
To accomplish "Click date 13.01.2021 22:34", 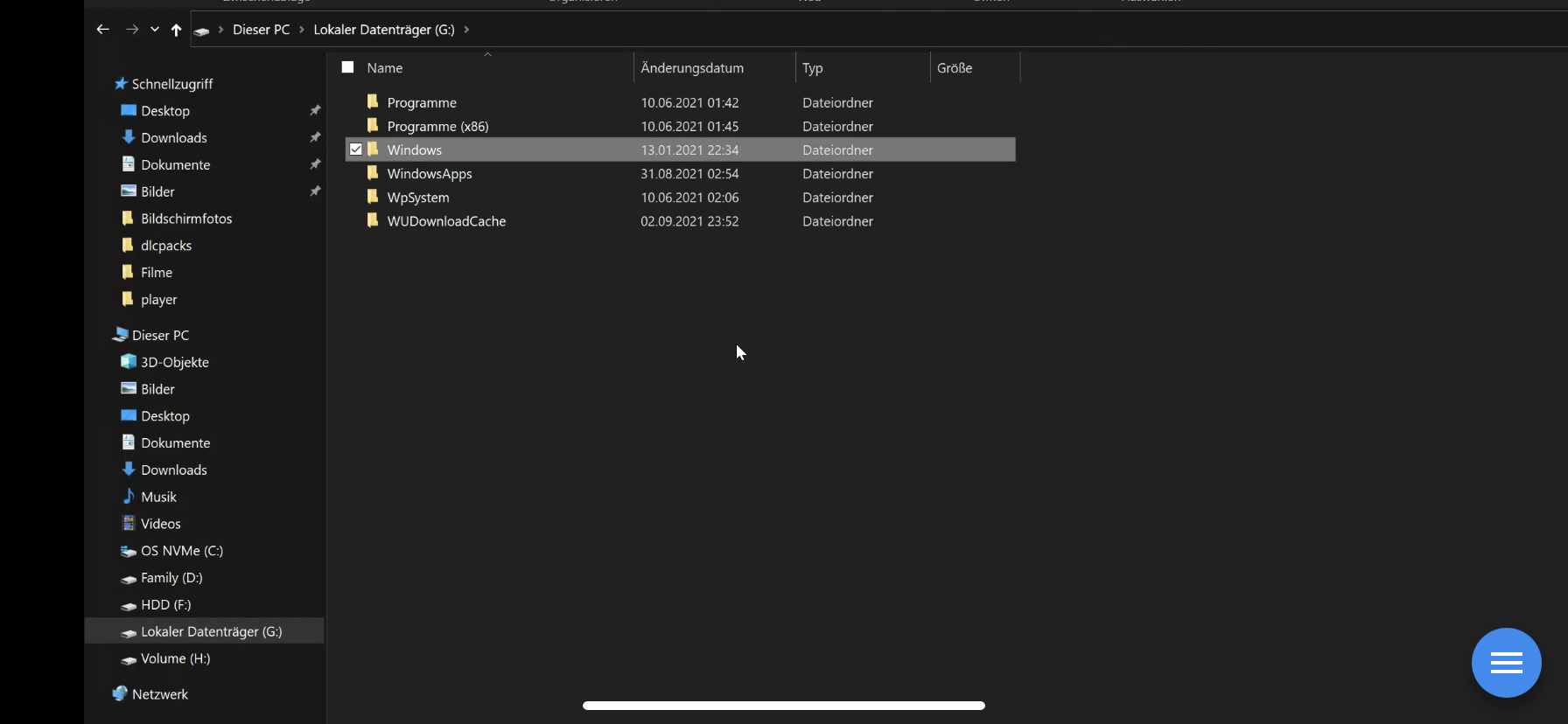I will click(x=689, y=150).
